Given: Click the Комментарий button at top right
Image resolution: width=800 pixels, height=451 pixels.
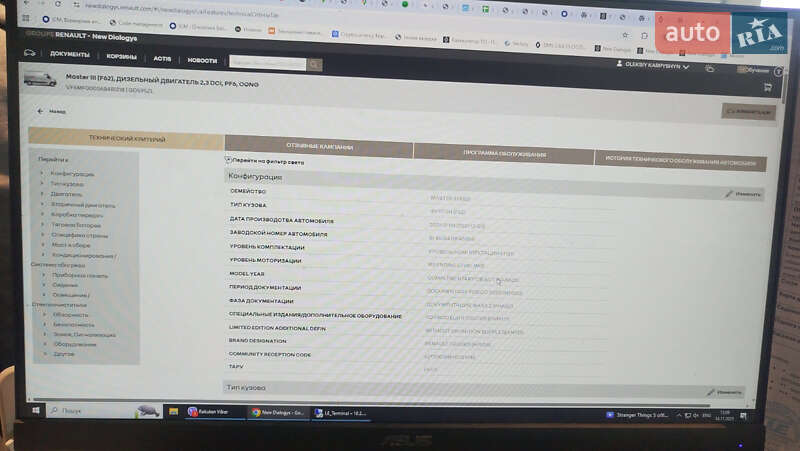Looking at the screenshot, I should 748,112.
